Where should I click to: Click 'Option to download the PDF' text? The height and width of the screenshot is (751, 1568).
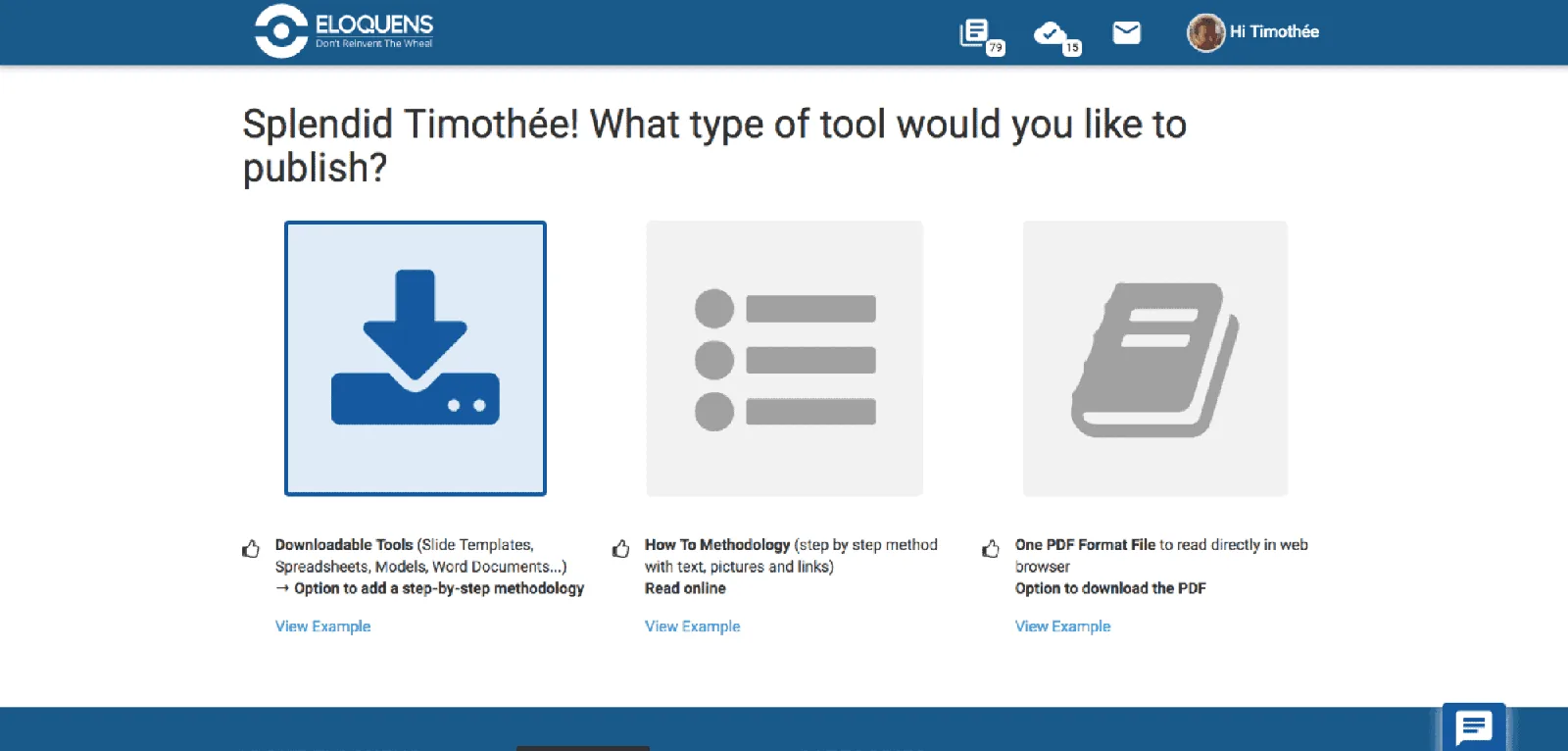[x=1110, y=588]
